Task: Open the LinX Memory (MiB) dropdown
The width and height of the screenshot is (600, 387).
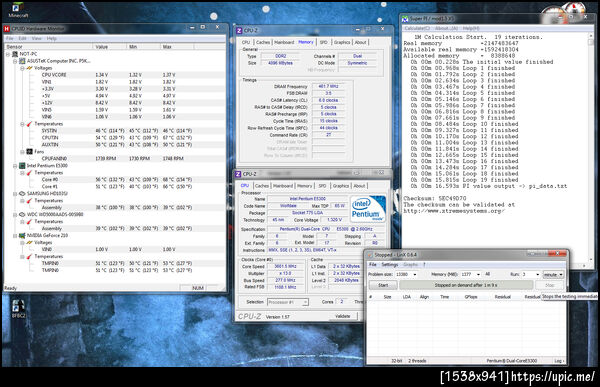Action: pyautogui.click(x=478, y=274)
